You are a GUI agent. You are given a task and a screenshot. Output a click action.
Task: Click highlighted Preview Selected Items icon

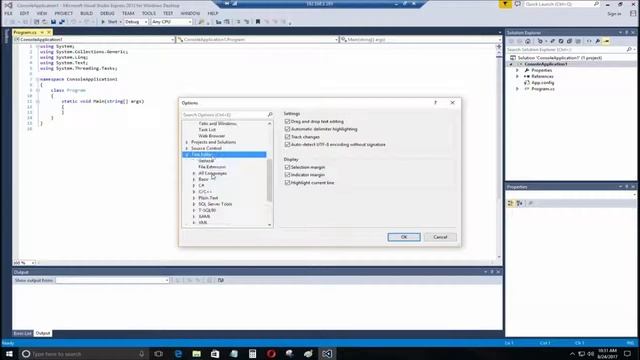point(606,41)
